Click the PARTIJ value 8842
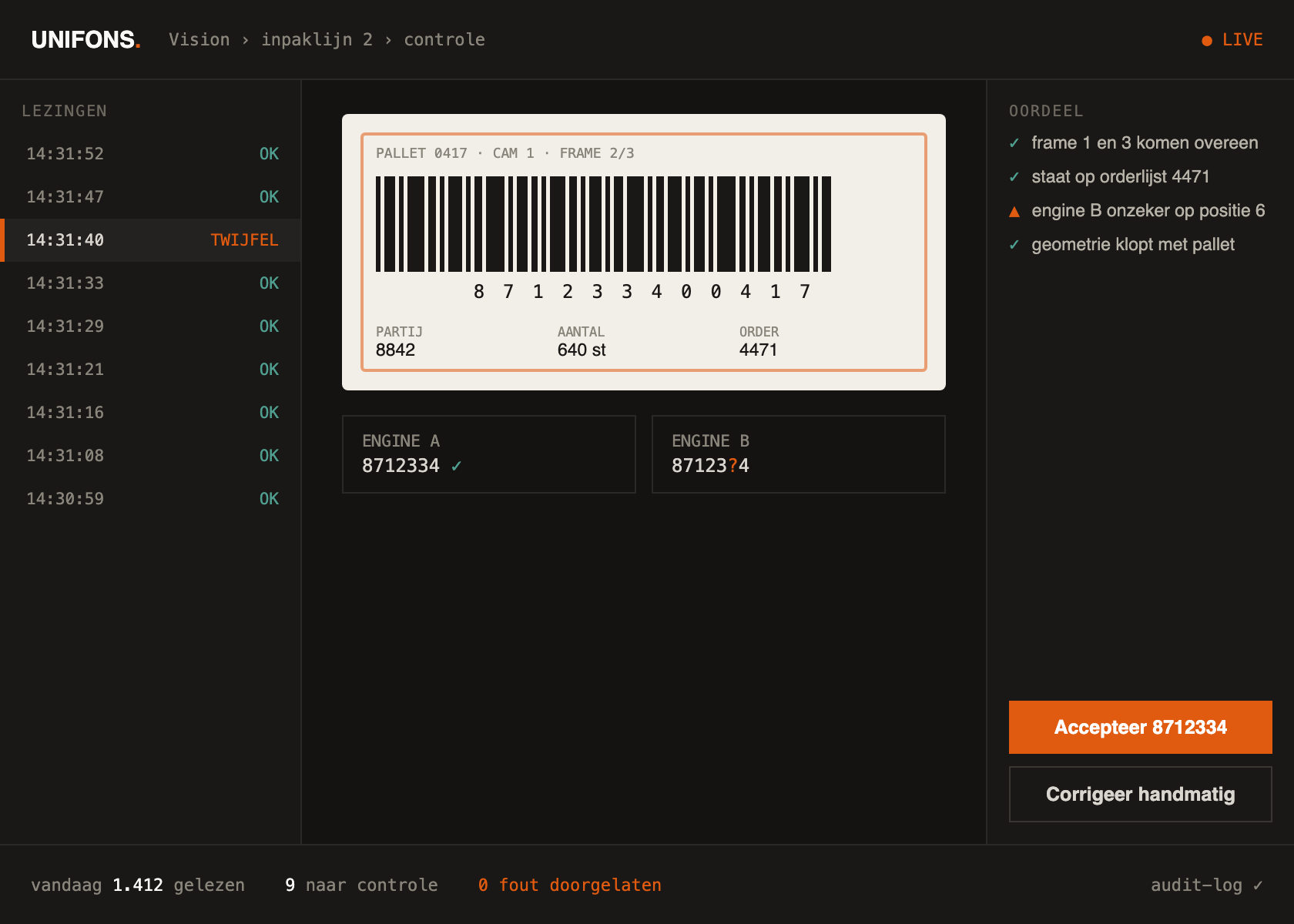Image resolution: width=1294 pixels, height=924 pixels. pos(395,350)
